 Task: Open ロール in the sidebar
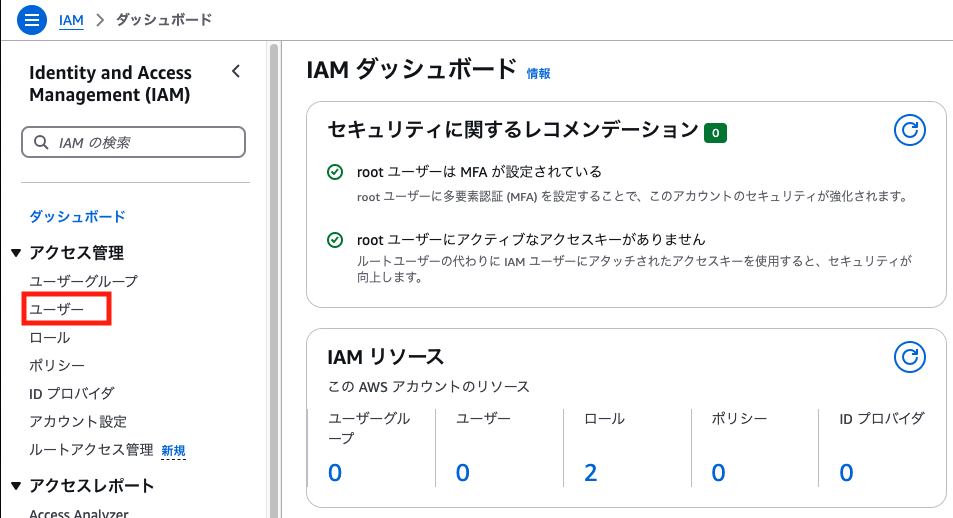[x=50, y=337]
